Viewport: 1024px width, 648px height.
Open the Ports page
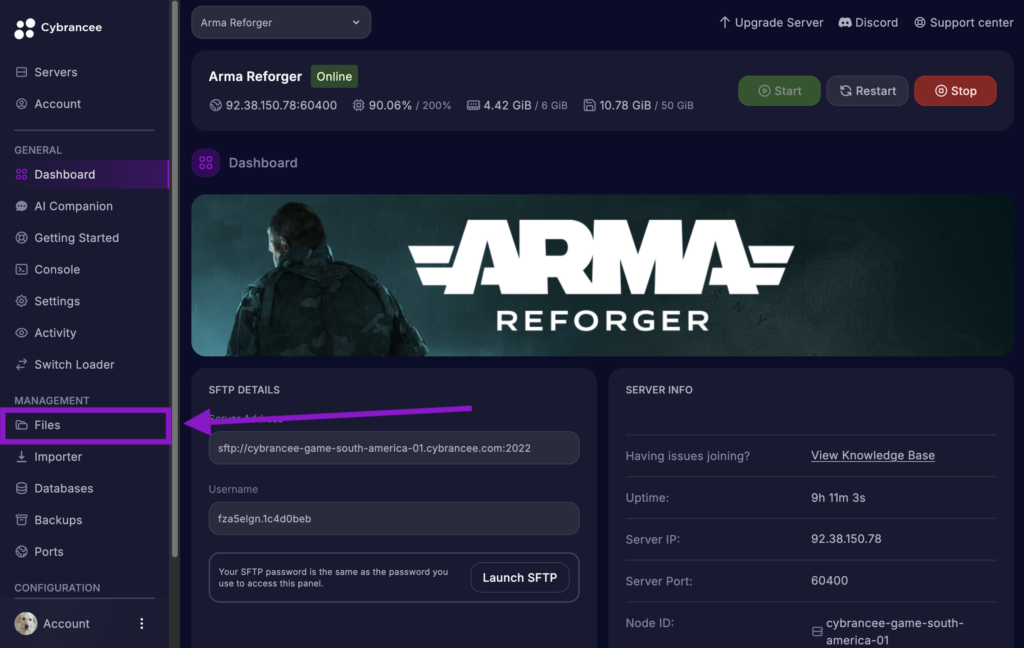(48, 552)
